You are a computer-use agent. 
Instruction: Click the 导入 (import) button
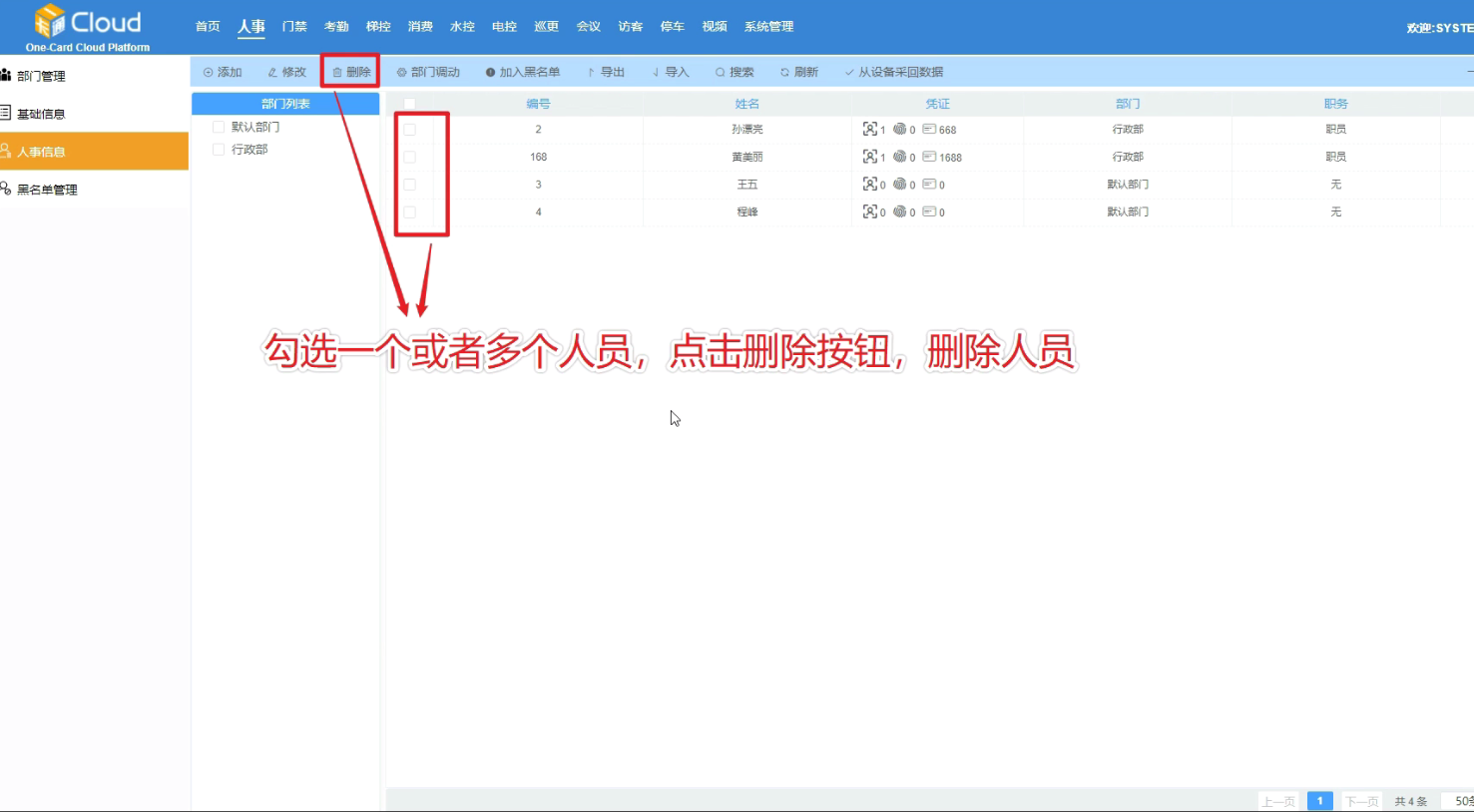point(671,72)
